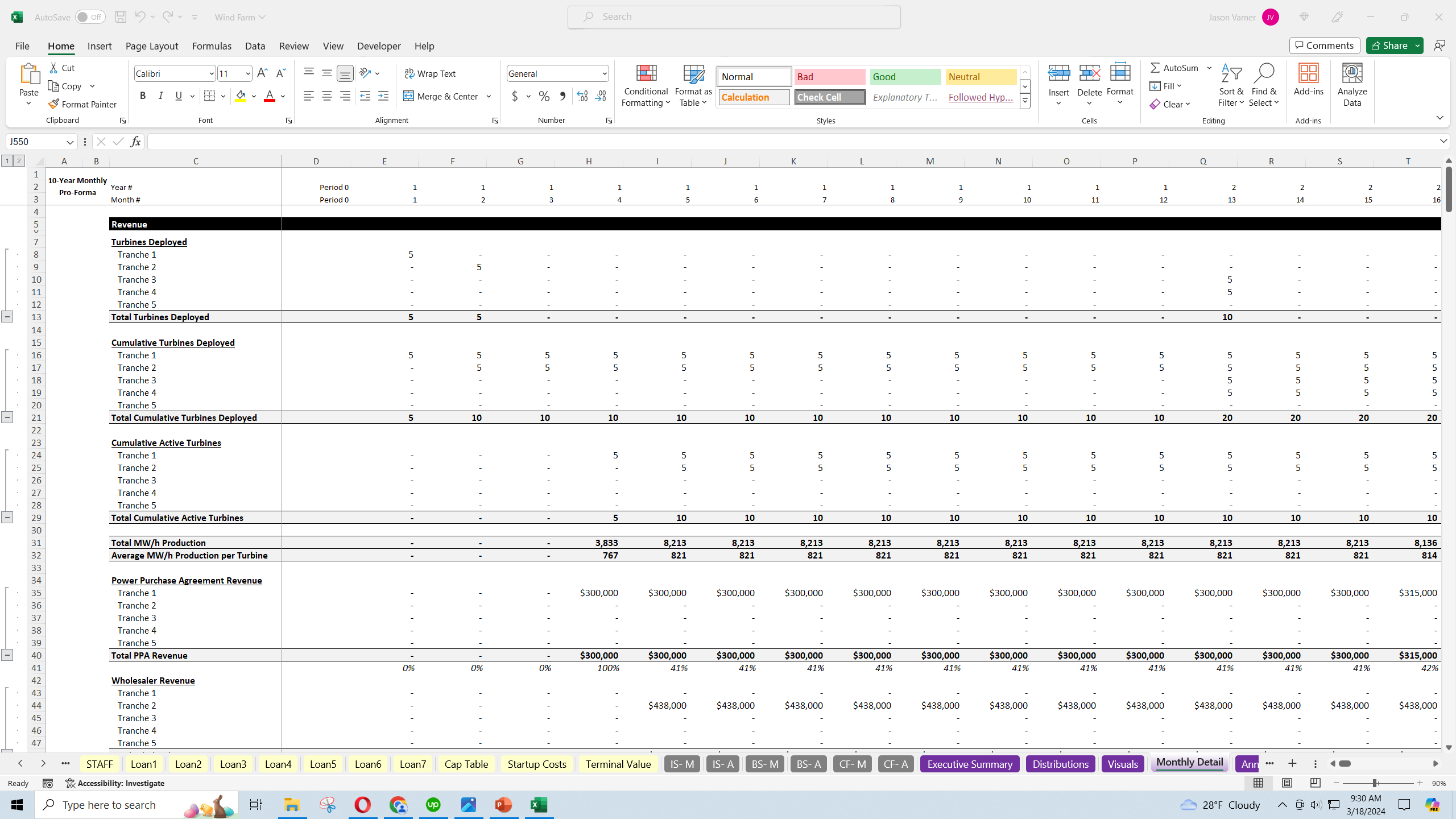Click the Decrease Decimal icon
This screenshot has width=1456, height=819.
(x=601, y=96)
